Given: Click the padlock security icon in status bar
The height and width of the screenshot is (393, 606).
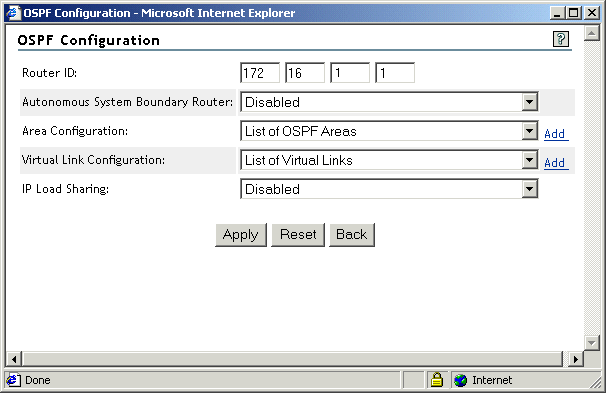Looking at the screenshot, I should tap(437, 380).
